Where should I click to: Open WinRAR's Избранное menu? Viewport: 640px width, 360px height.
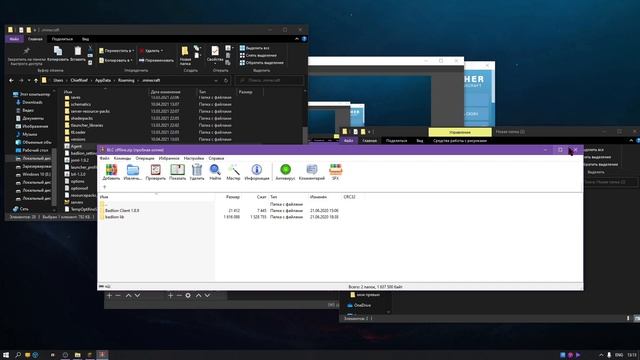[169, 158]
